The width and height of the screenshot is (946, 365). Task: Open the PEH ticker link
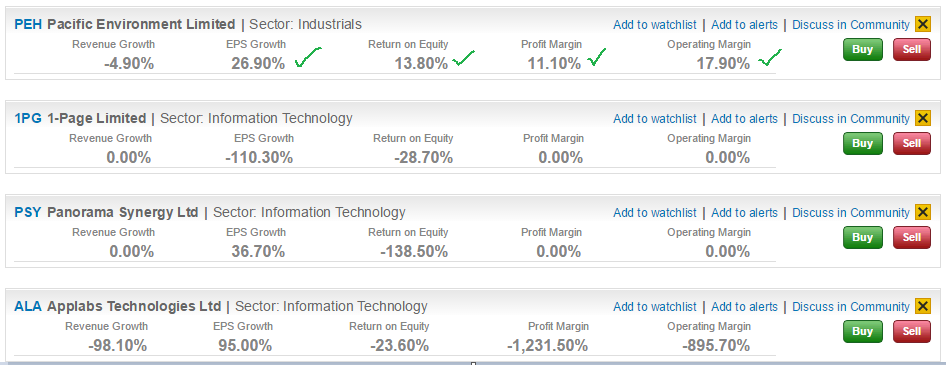point(28,25)
